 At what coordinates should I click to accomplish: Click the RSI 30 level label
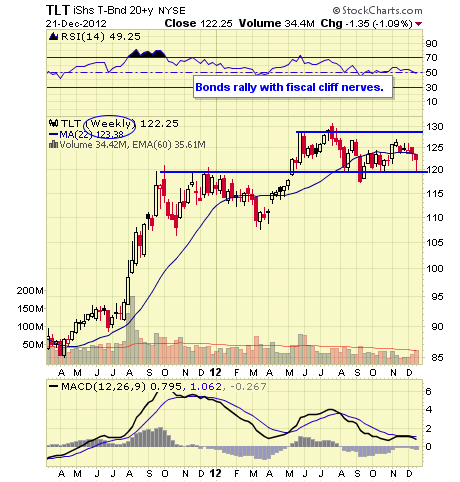(432, 87)
